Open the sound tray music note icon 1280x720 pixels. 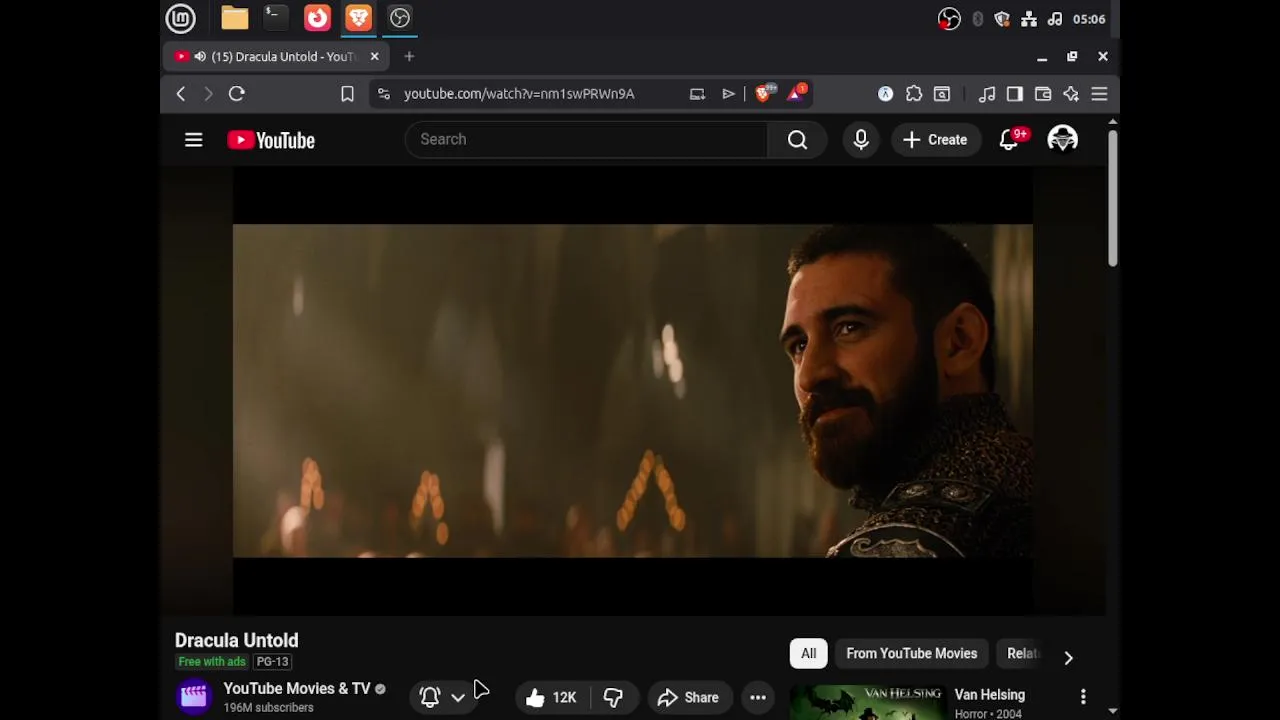click(x=1055, y=19)
